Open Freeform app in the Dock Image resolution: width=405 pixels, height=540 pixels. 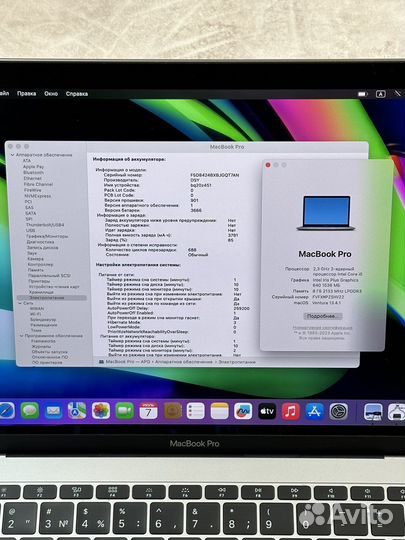point(243,411)
